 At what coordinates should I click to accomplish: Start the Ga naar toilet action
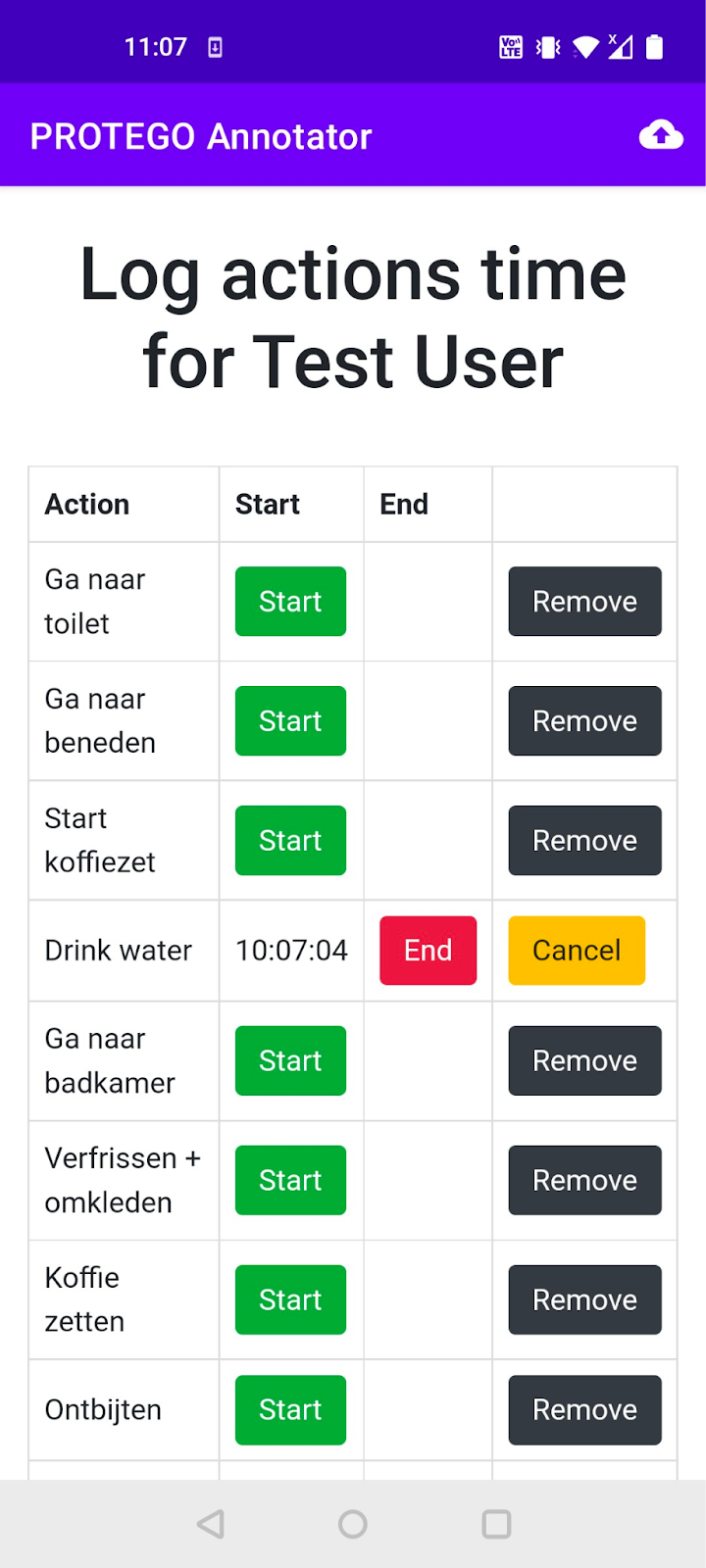(290, 601)
